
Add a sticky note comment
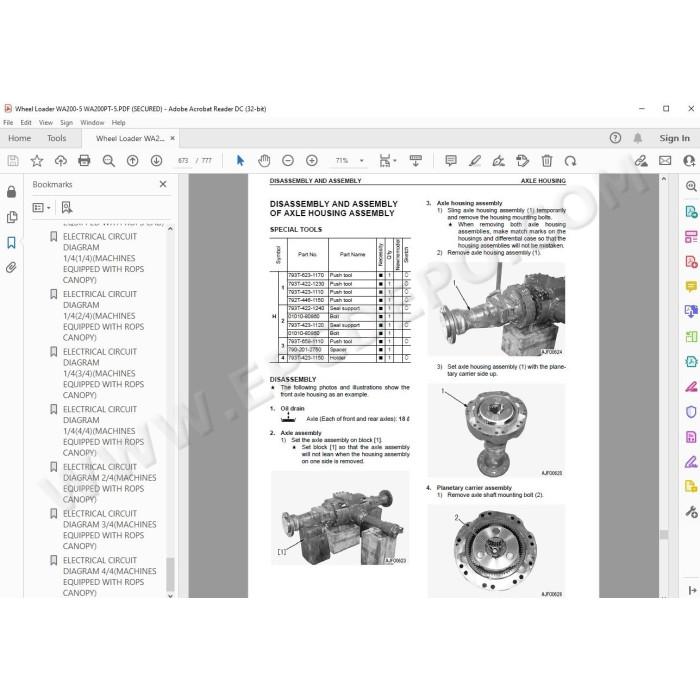pyautogui.click(x=451, y=161)
